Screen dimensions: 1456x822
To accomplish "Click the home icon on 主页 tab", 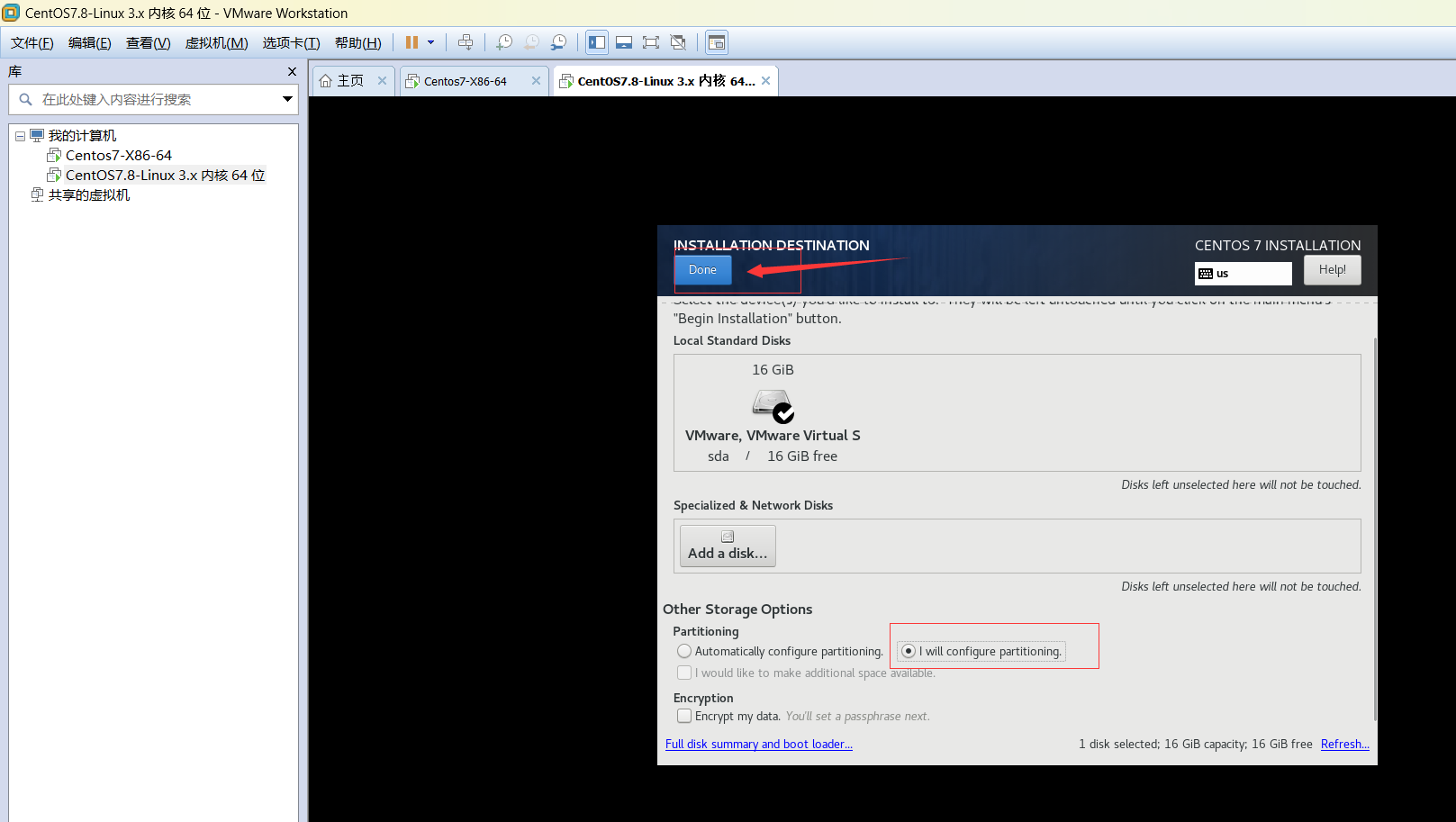I will 326,81.
